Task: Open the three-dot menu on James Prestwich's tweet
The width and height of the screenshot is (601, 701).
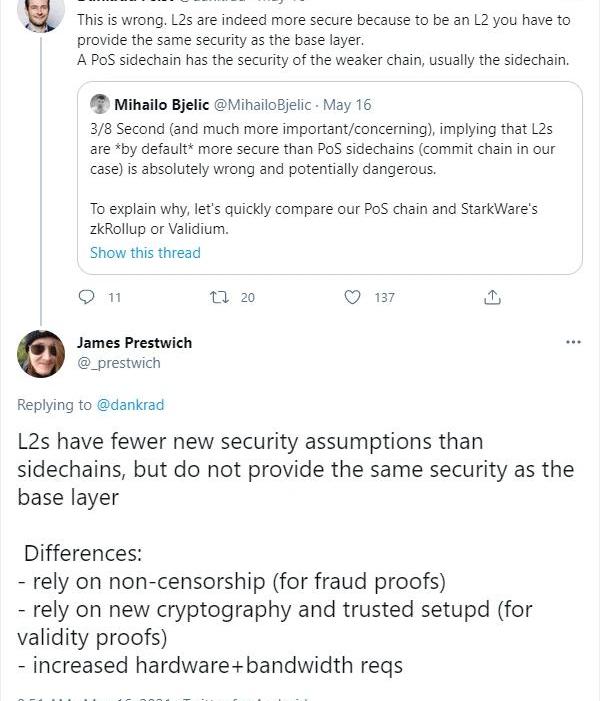Action: [x=573, y=342]
